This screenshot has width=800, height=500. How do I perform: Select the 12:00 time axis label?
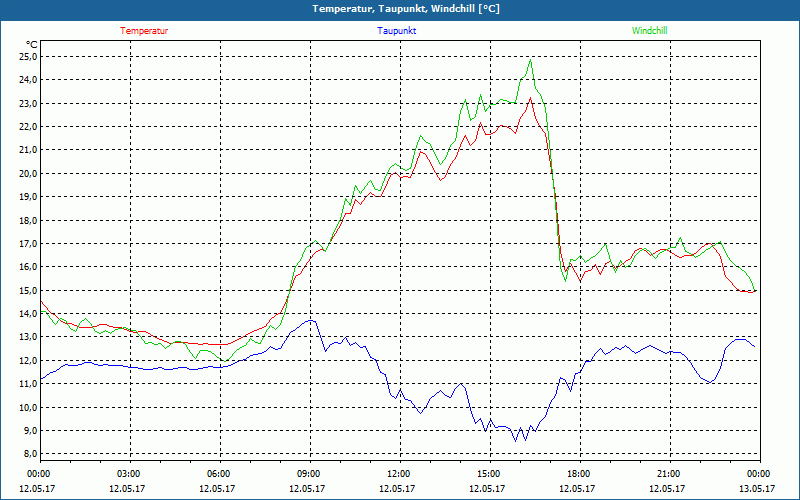coord(399,474)
